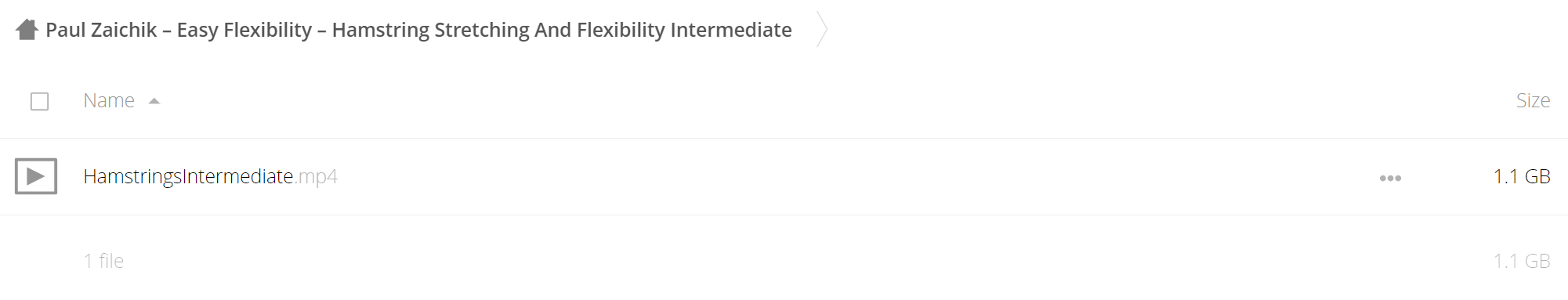1568x300 pixels.
Task: Click the 'Size' header label text
Action: tap(1533, 100)
